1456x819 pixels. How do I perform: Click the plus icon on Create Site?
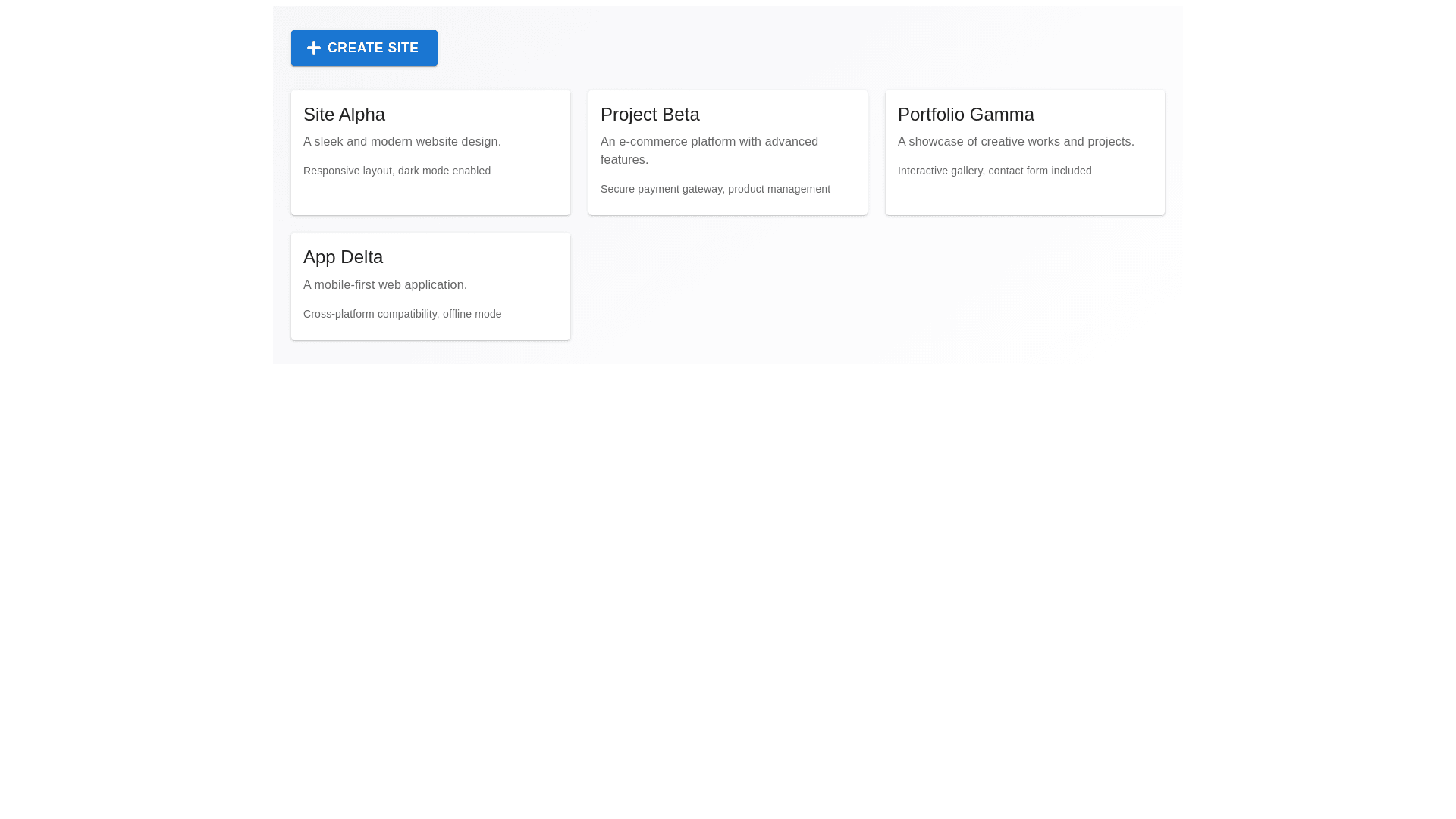point(313,48)
